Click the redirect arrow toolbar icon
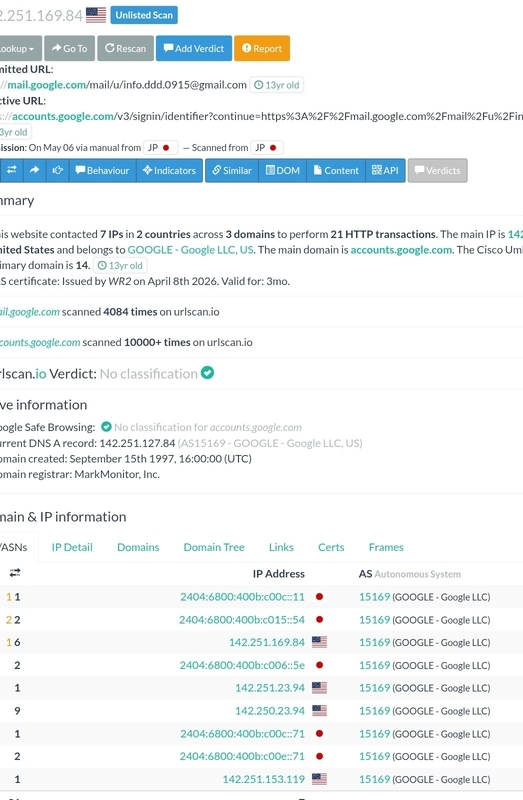Viewport: 523px width, 800px height. (x=34, y=170)
